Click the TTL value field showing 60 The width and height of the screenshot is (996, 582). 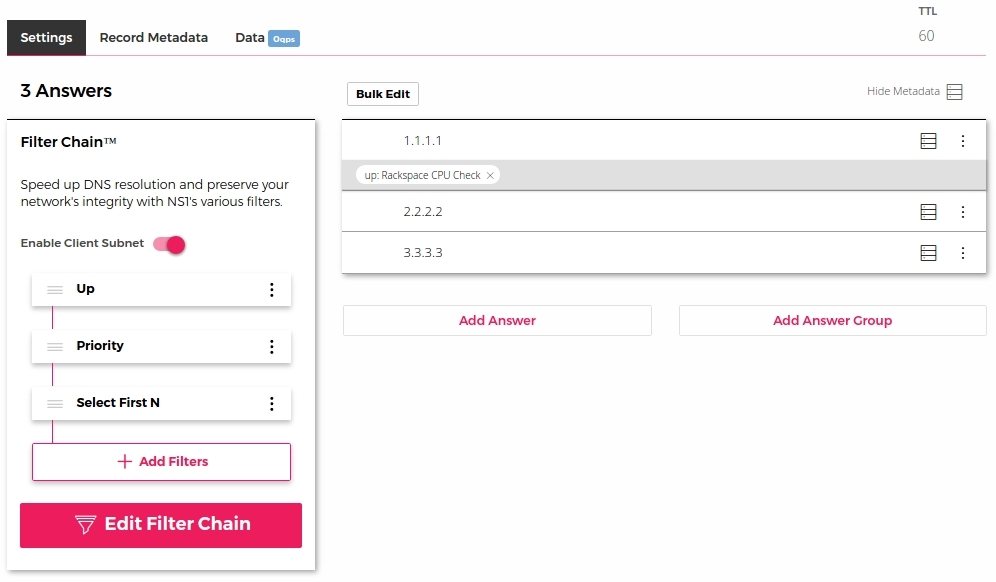(926, 35)
